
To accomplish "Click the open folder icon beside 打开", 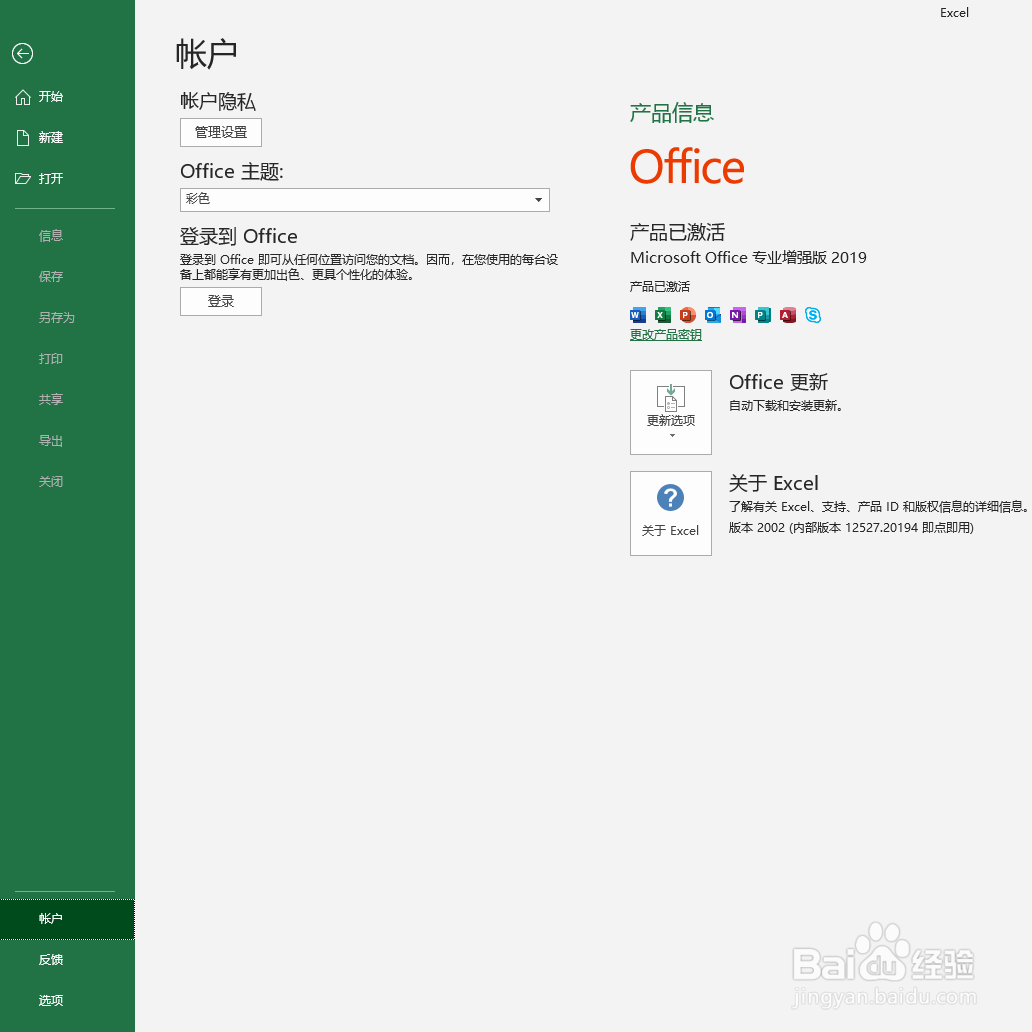I will pos(22,178).
